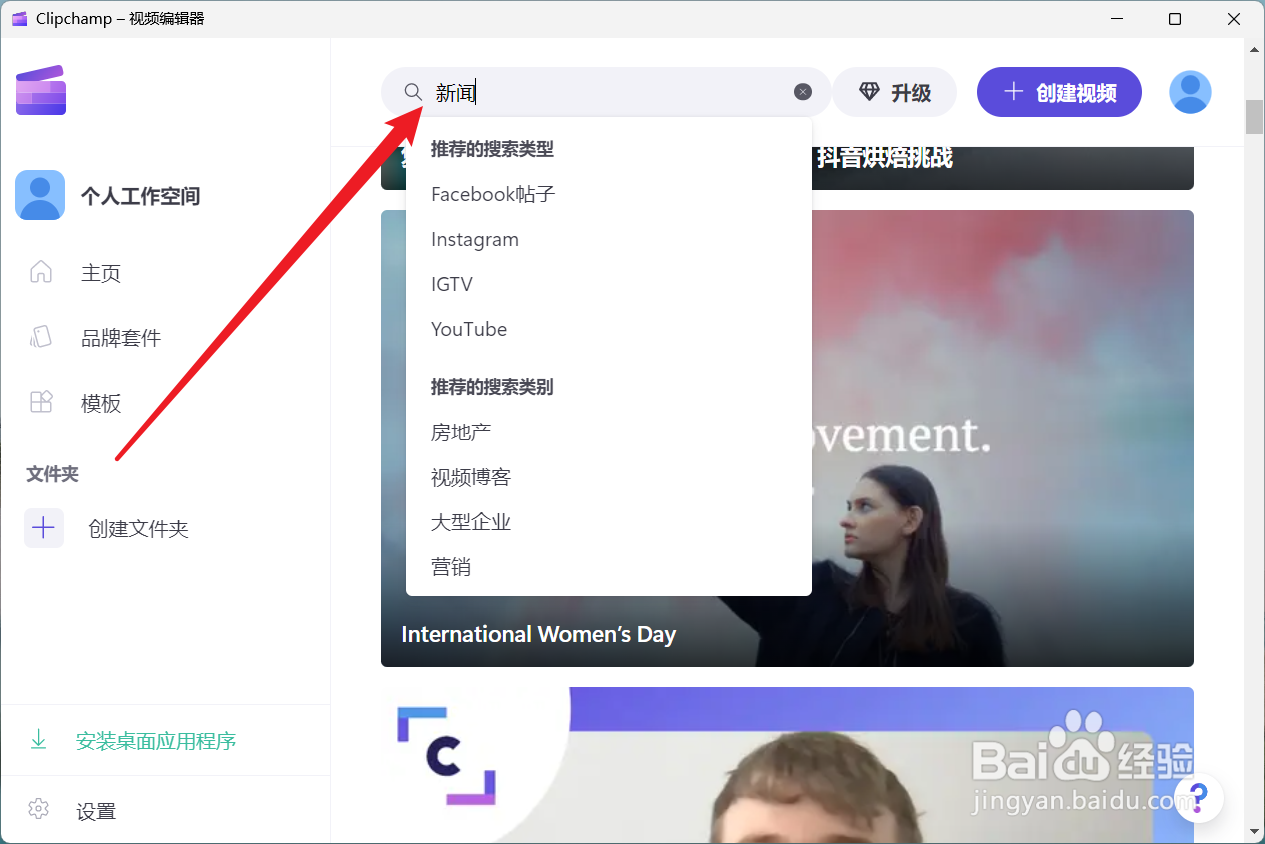Click the 创建视频 button
Screen dimensions: 1265x844
pyautogui.click(x=1059, y=92)
